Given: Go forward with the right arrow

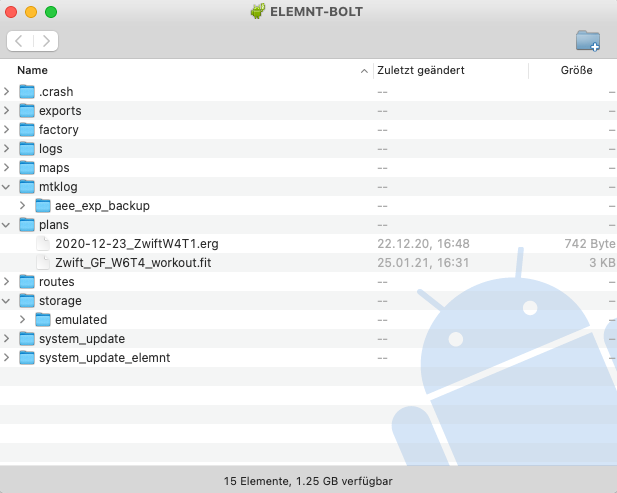Looking at the screenshot, I should click(45, 41).
